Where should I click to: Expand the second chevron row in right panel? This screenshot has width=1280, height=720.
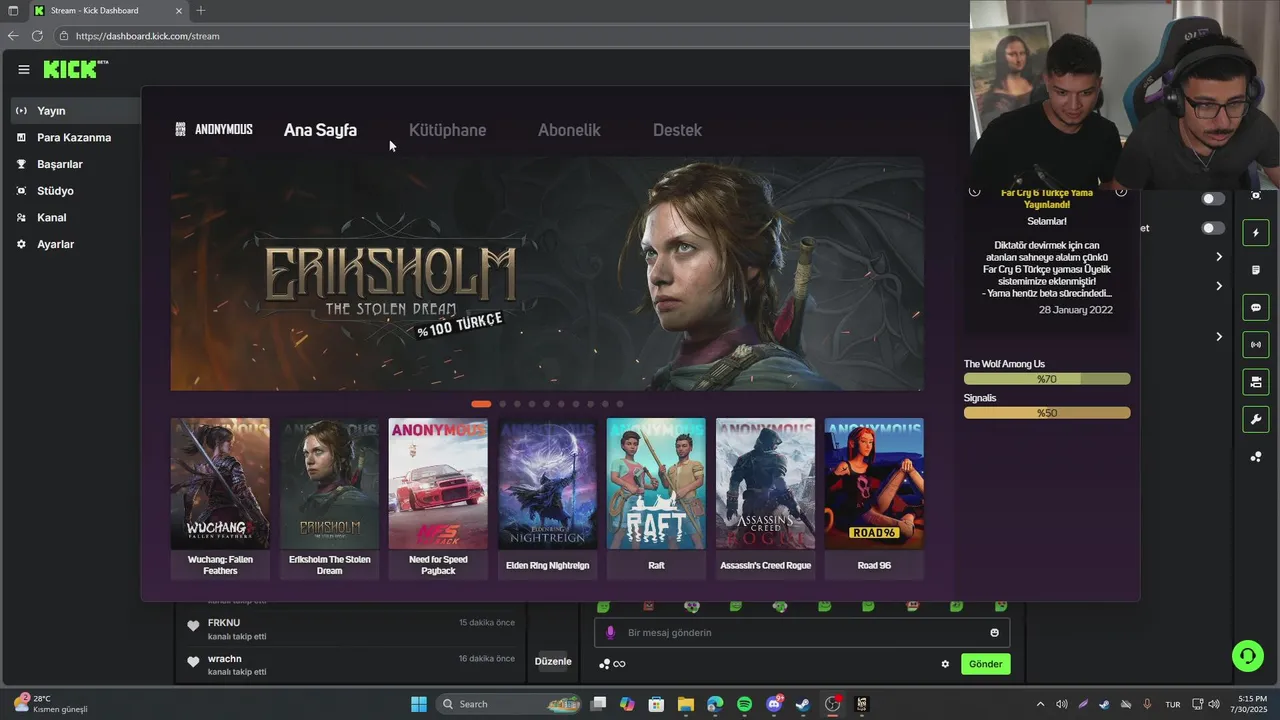click(1219, 286)
